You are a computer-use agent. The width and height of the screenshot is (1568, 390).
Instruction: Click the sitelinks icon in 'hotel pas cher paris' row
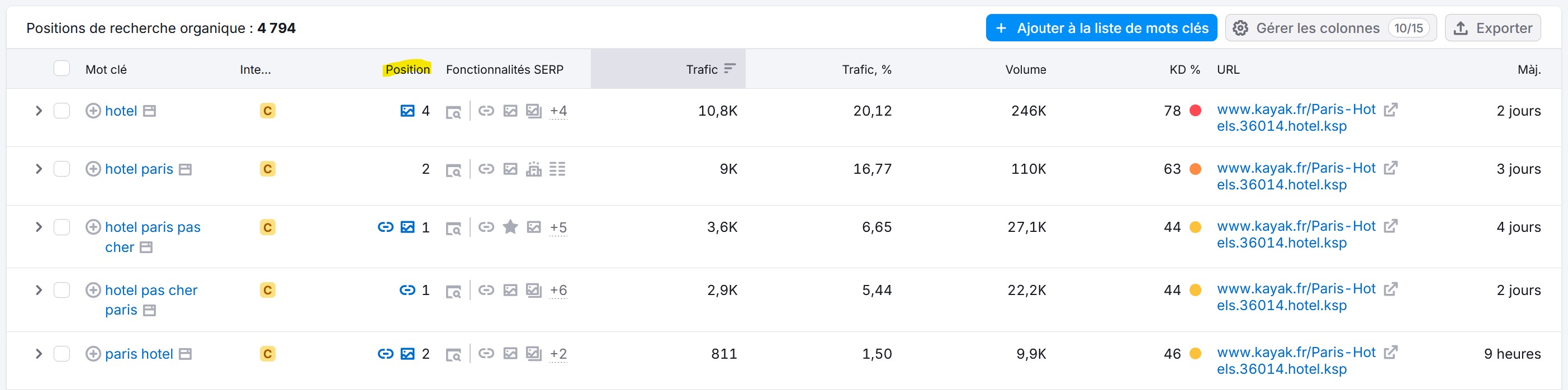(x=407, y=290)
